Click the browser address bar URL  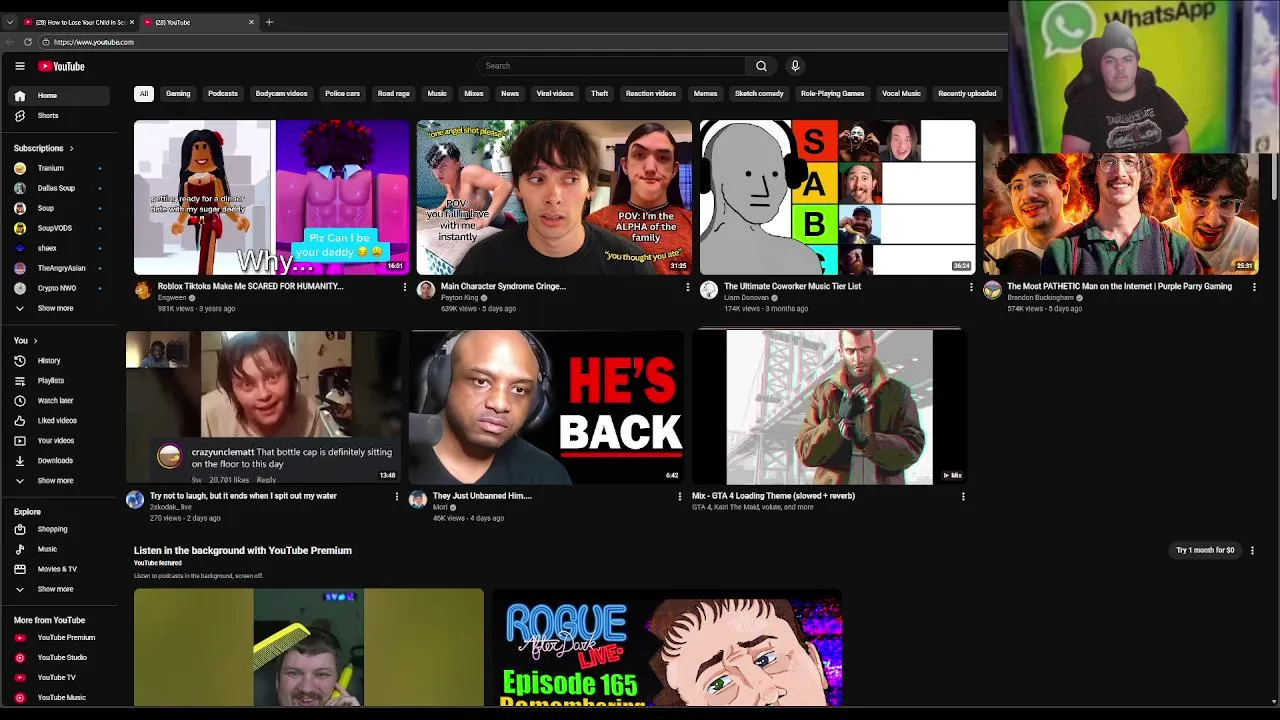click(x=93, y=42)
